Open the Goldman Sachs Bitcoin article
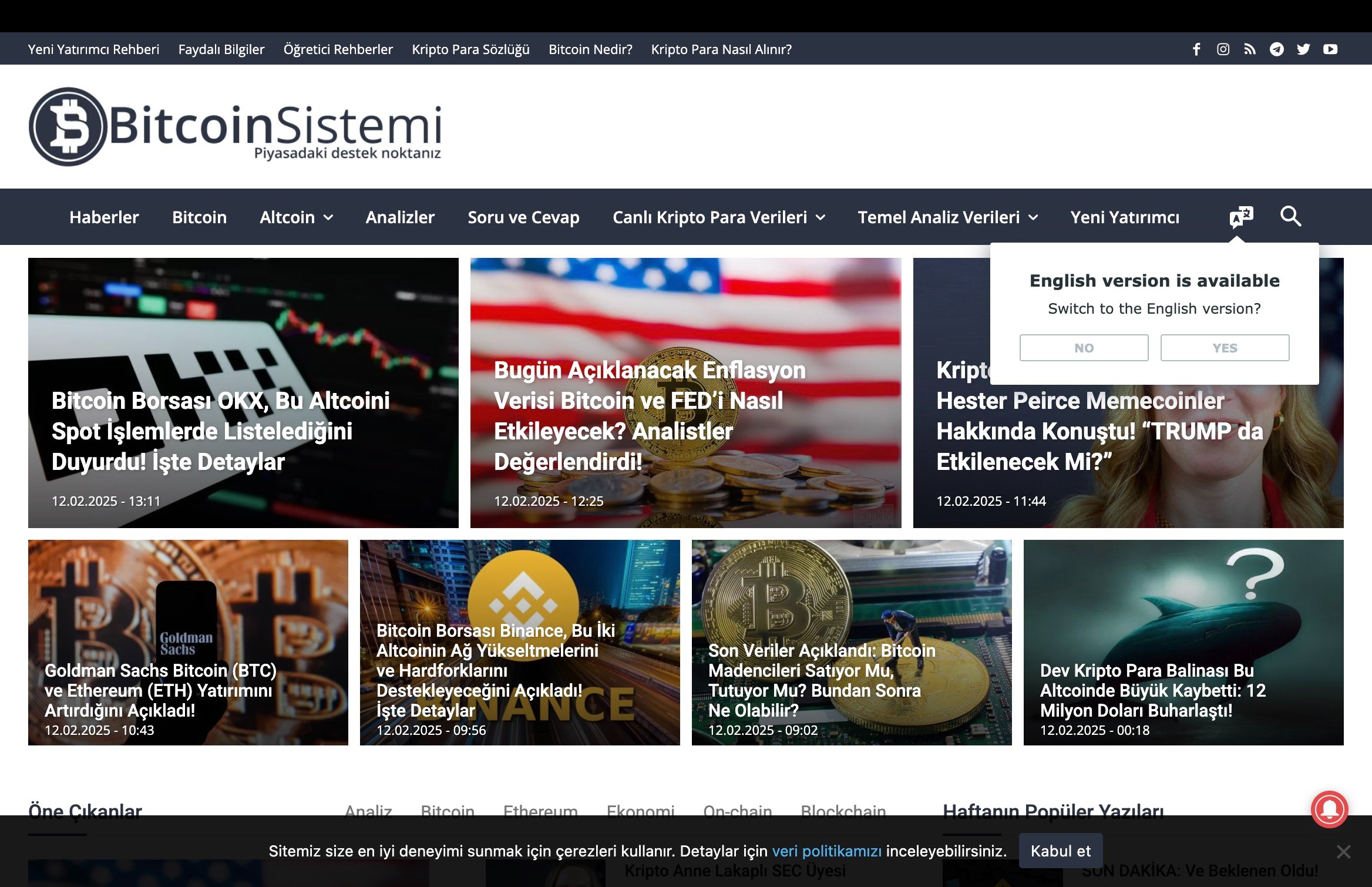 click(x=188, y=643)
